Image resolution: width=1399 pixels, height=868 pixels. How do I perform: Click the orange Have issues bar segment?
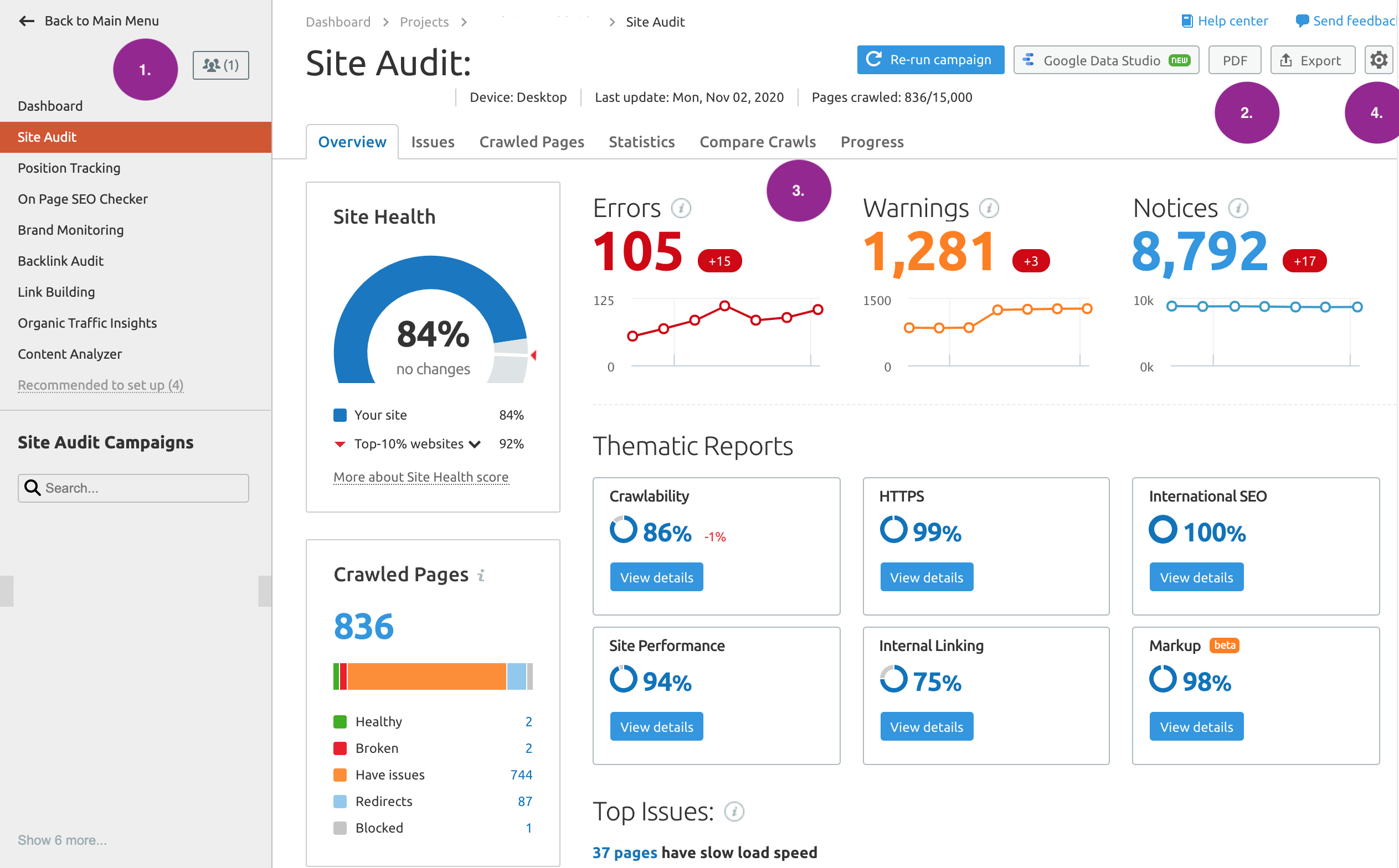[x=426, y=677]
